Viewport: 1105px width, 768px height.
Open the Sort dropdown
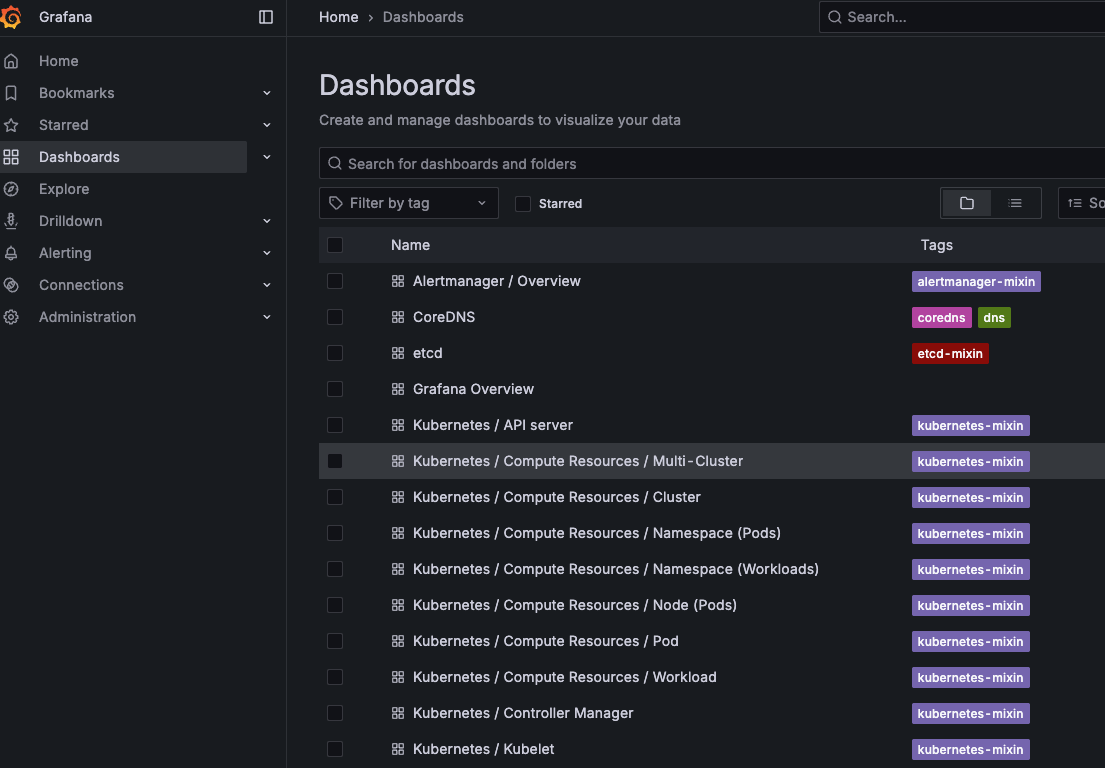pos(1082,203)
